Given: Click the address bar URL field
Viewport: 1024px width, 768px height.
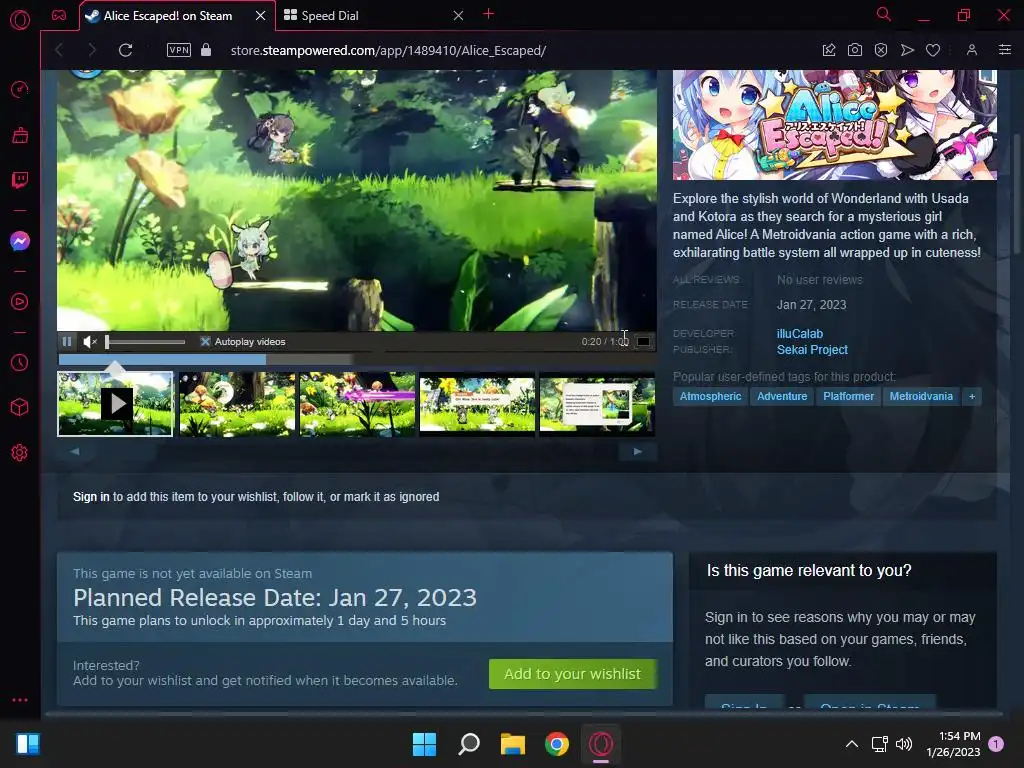Looking at the screenshot, I should click(389, 50).
